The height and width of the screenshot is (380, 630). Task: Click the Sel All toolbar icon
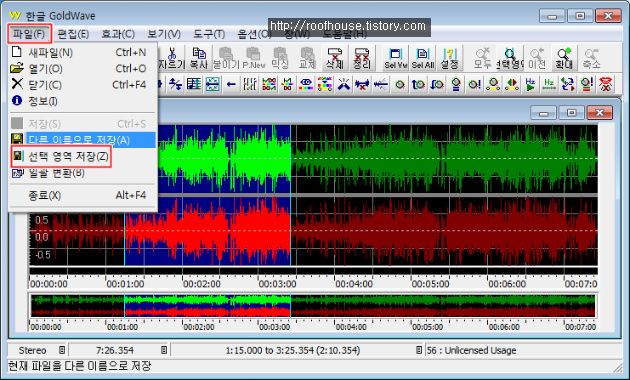[423, 58]
